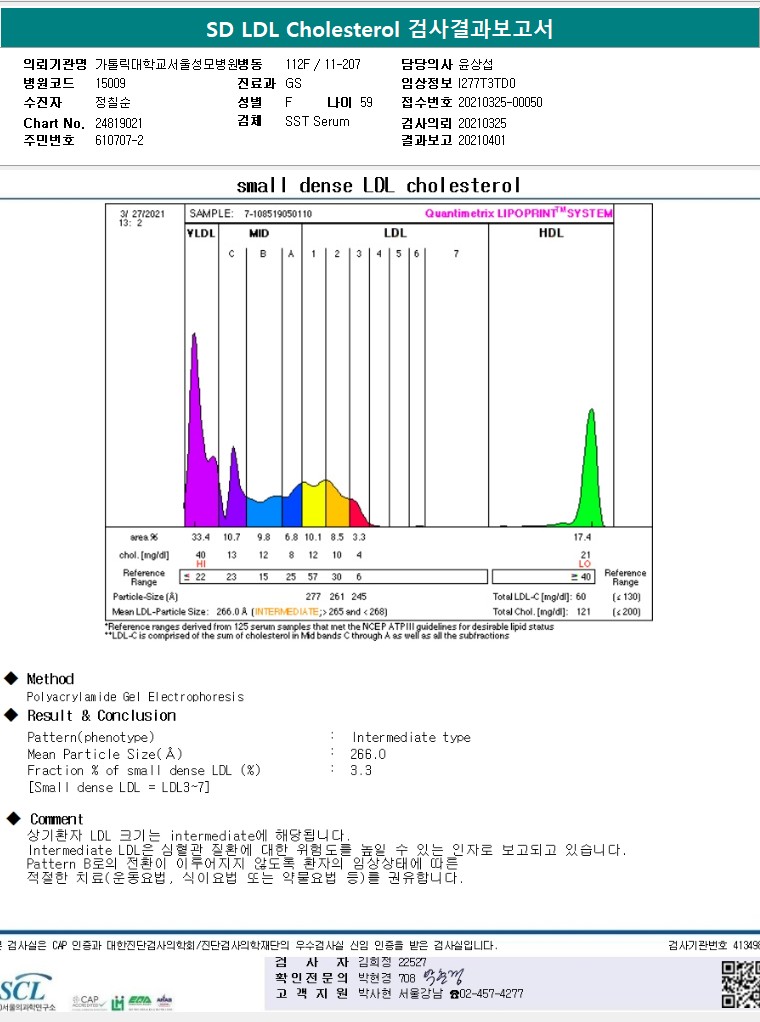This screenshot has height=1022, width=760.
Task: Click the comment line beginning '상기환자 LDL 크기는'
Action: pyautogui.click(x=188, y=835)
